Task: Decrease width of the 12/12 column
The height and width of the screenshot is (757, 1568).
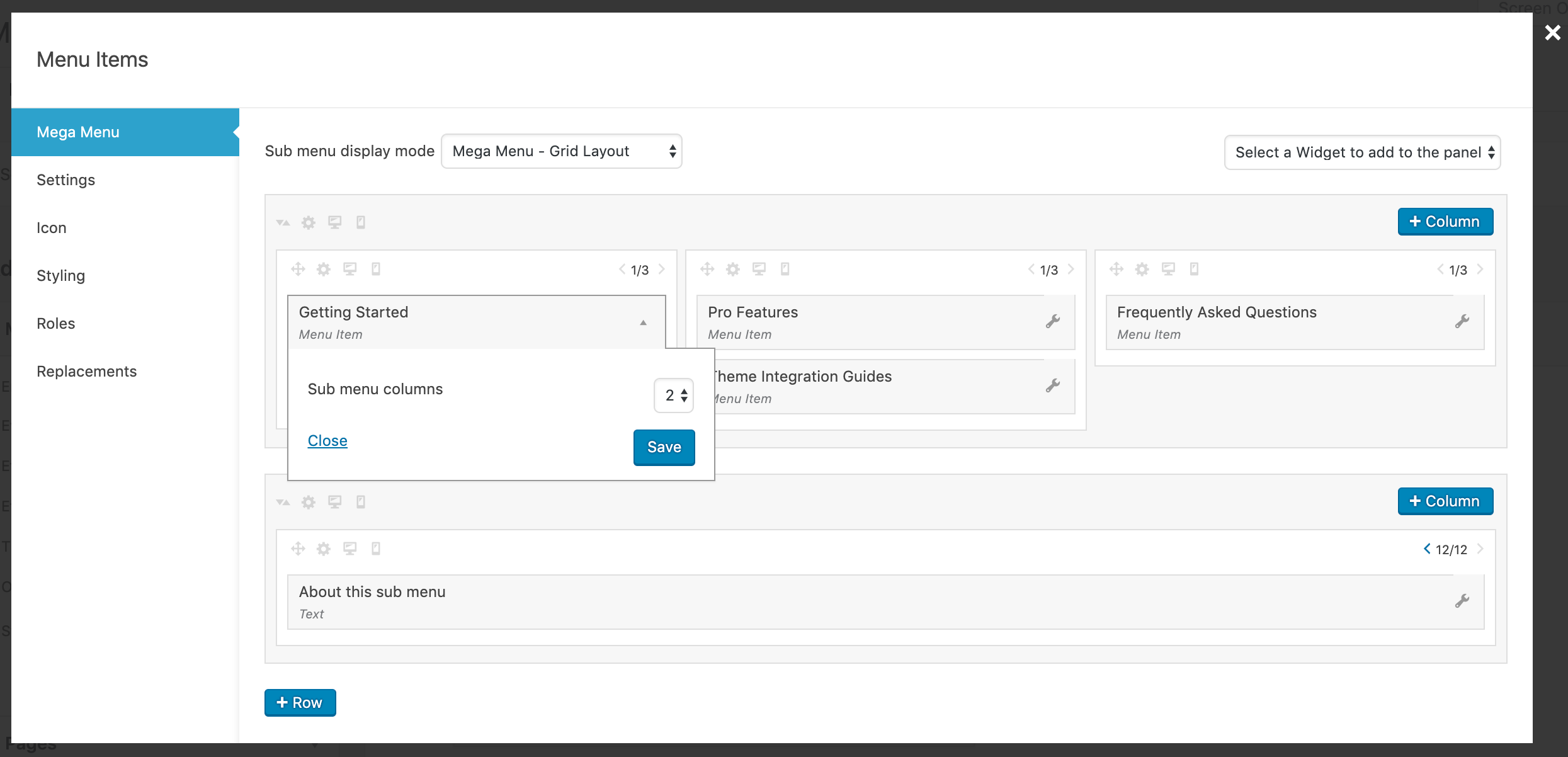Action: [1427, 549]
